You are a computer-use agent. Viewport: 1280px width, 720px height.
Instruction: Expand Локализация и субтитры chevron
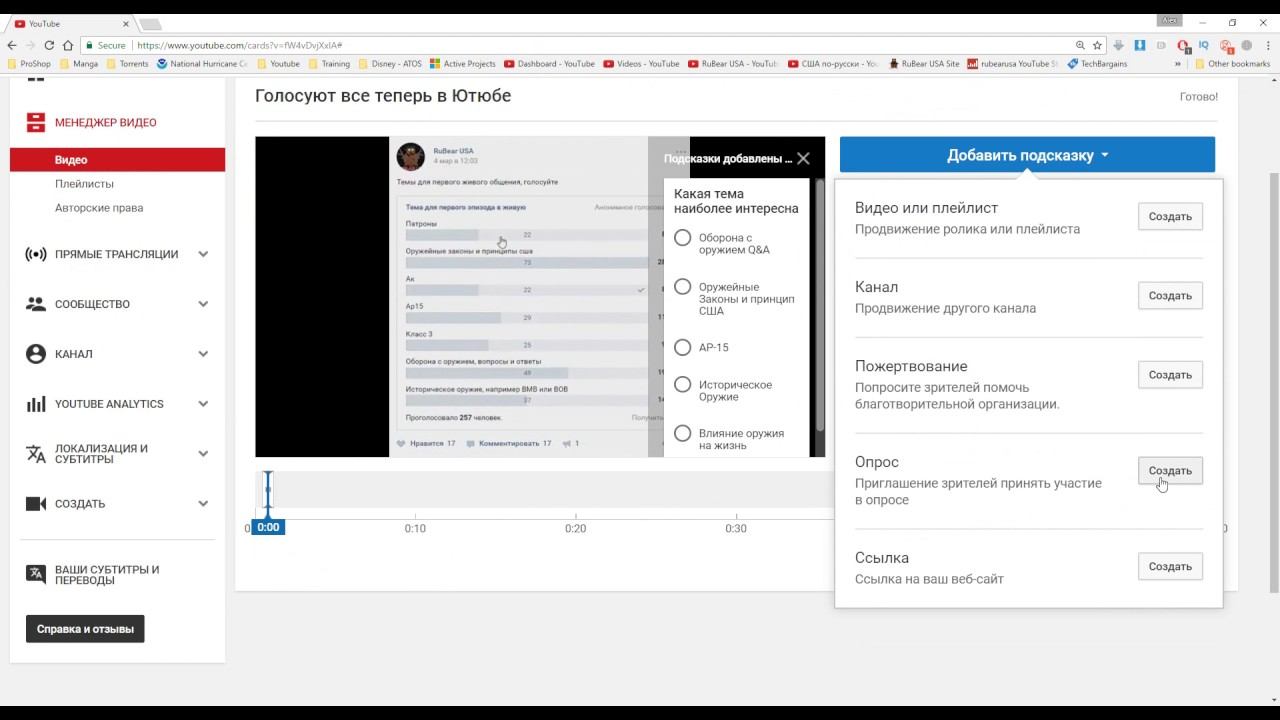(203, 454)
